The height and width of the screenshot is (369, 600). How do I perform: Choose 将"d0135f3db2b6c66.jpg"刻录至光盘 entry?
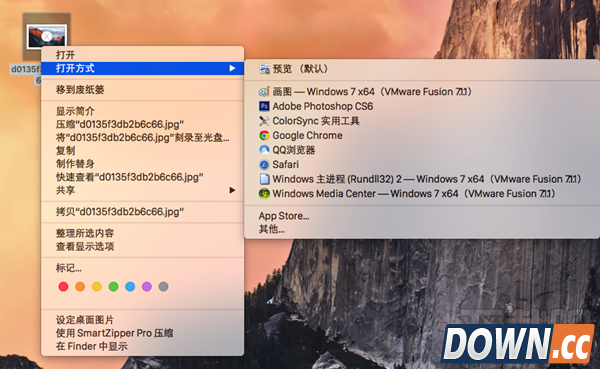coord(142,137)
